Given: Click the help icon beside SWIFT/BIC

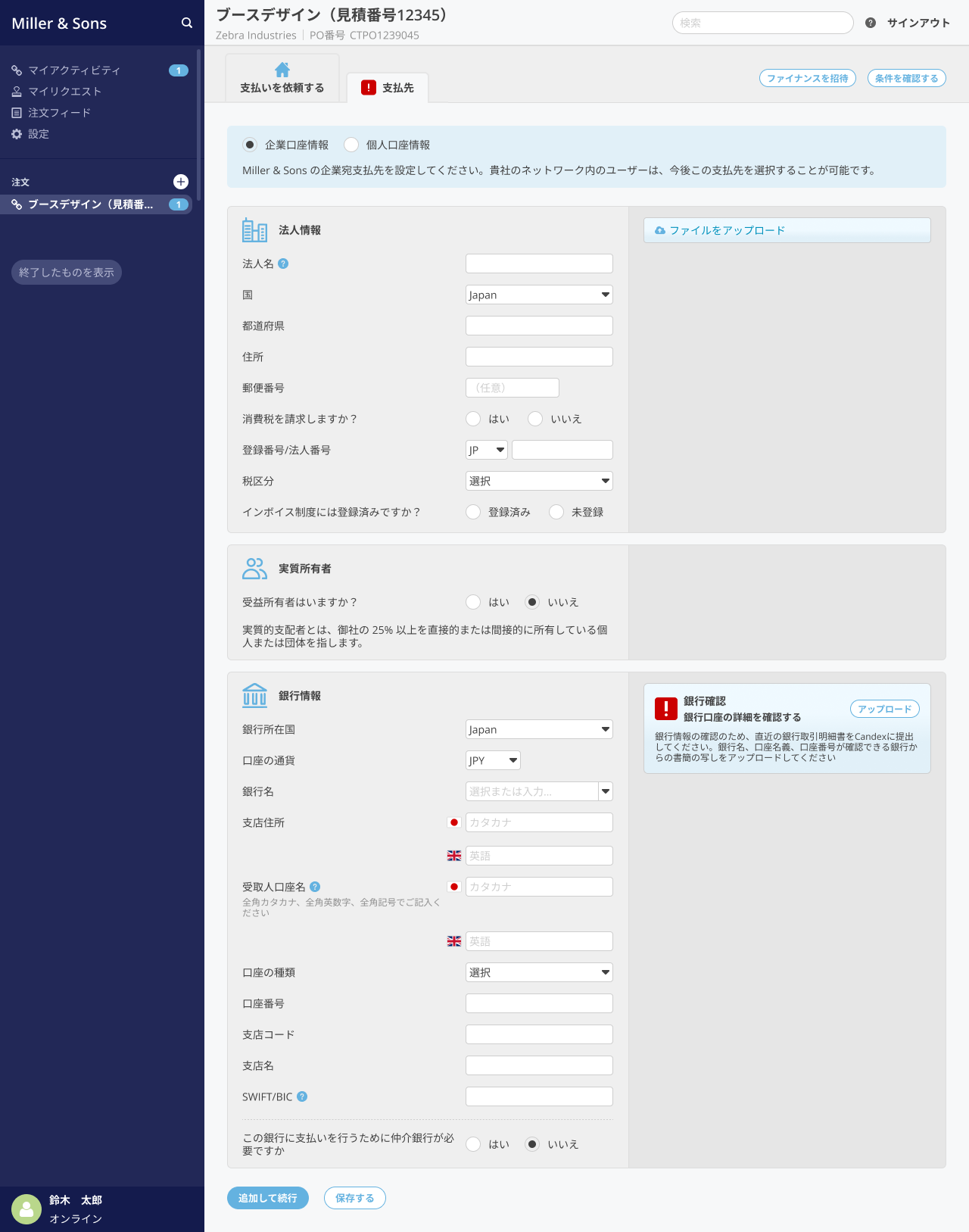Looking at the screenshot, I should click(x=302, y=1096).
